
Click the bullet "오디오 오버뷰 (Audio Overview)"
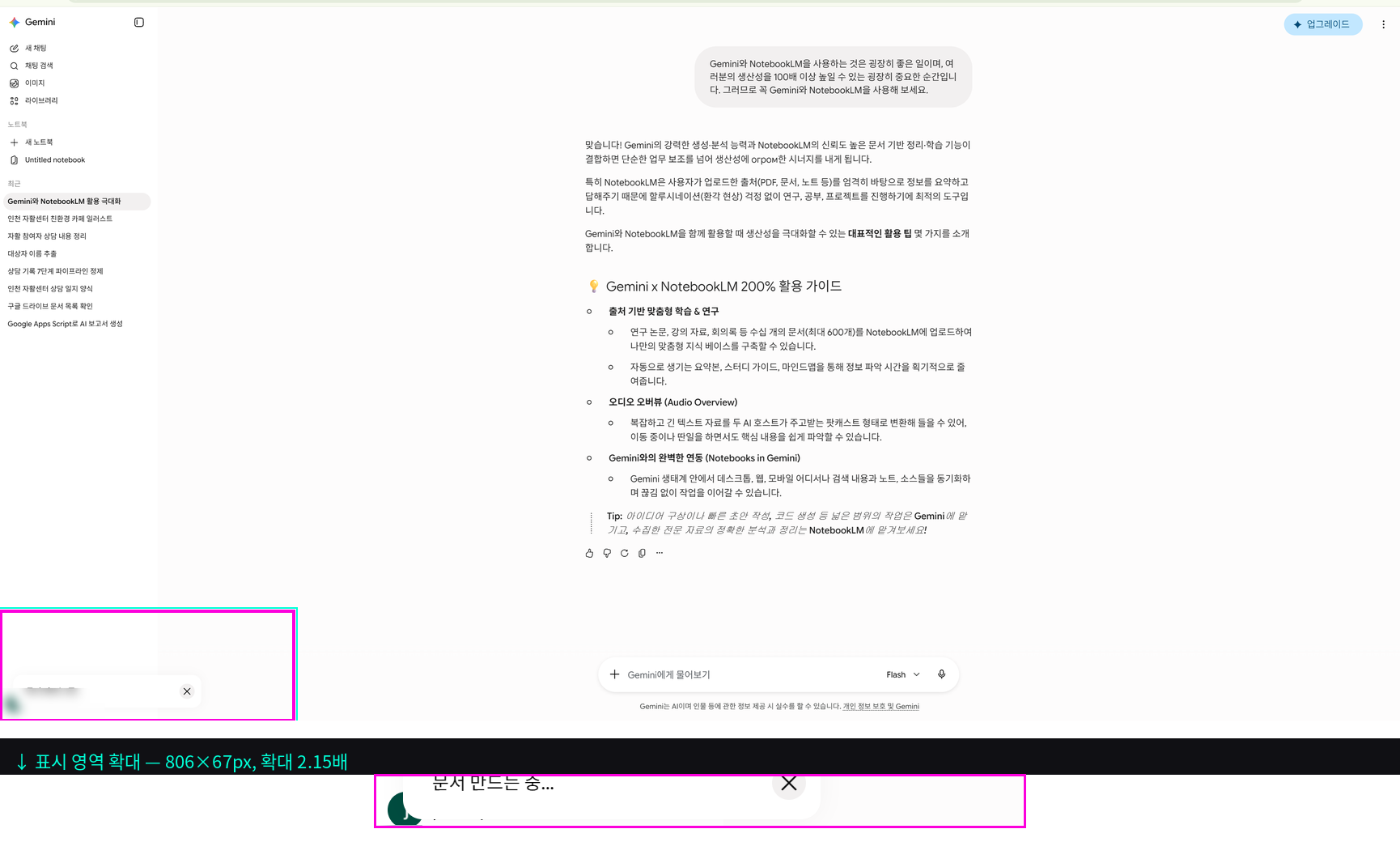(672, 402)
